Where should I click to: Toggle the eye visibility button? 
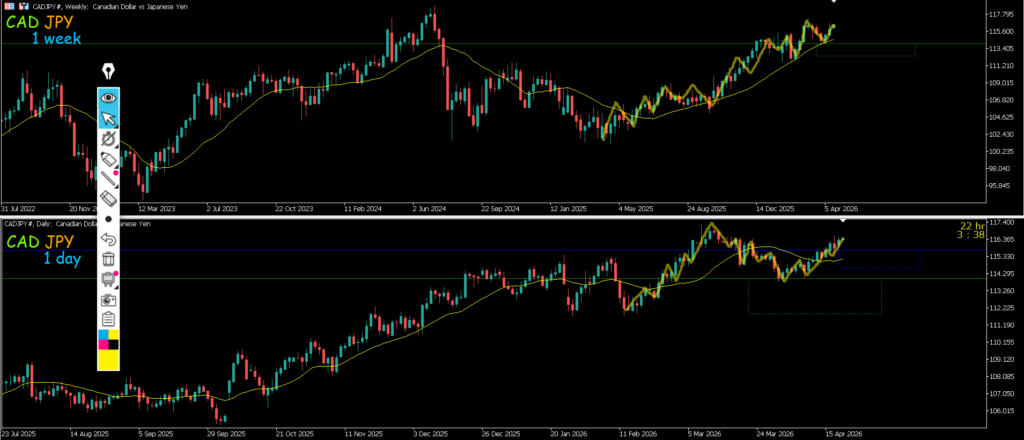[109, 98]
